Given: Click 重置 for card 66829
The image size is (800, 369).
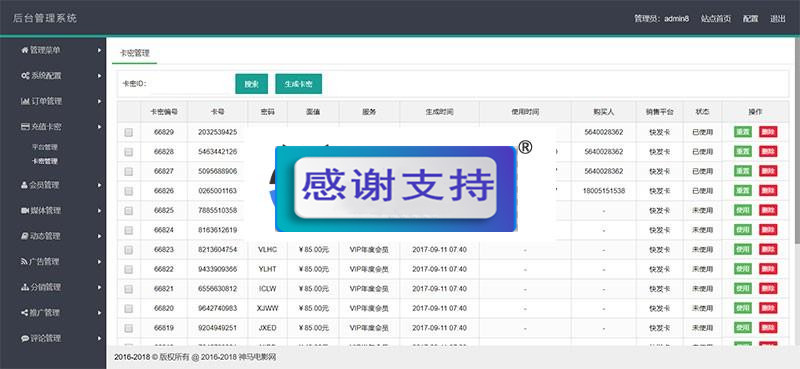Looking at the screenshot, I should (x=743, y=132).
